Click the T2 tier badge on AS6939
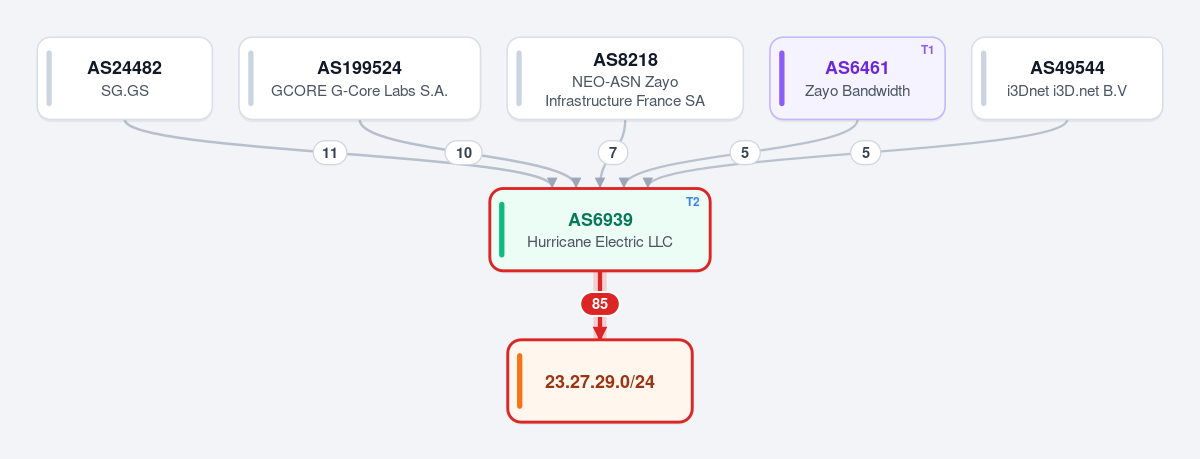The width and height of the screenshot is (1200, 459). tap(693, 202)
